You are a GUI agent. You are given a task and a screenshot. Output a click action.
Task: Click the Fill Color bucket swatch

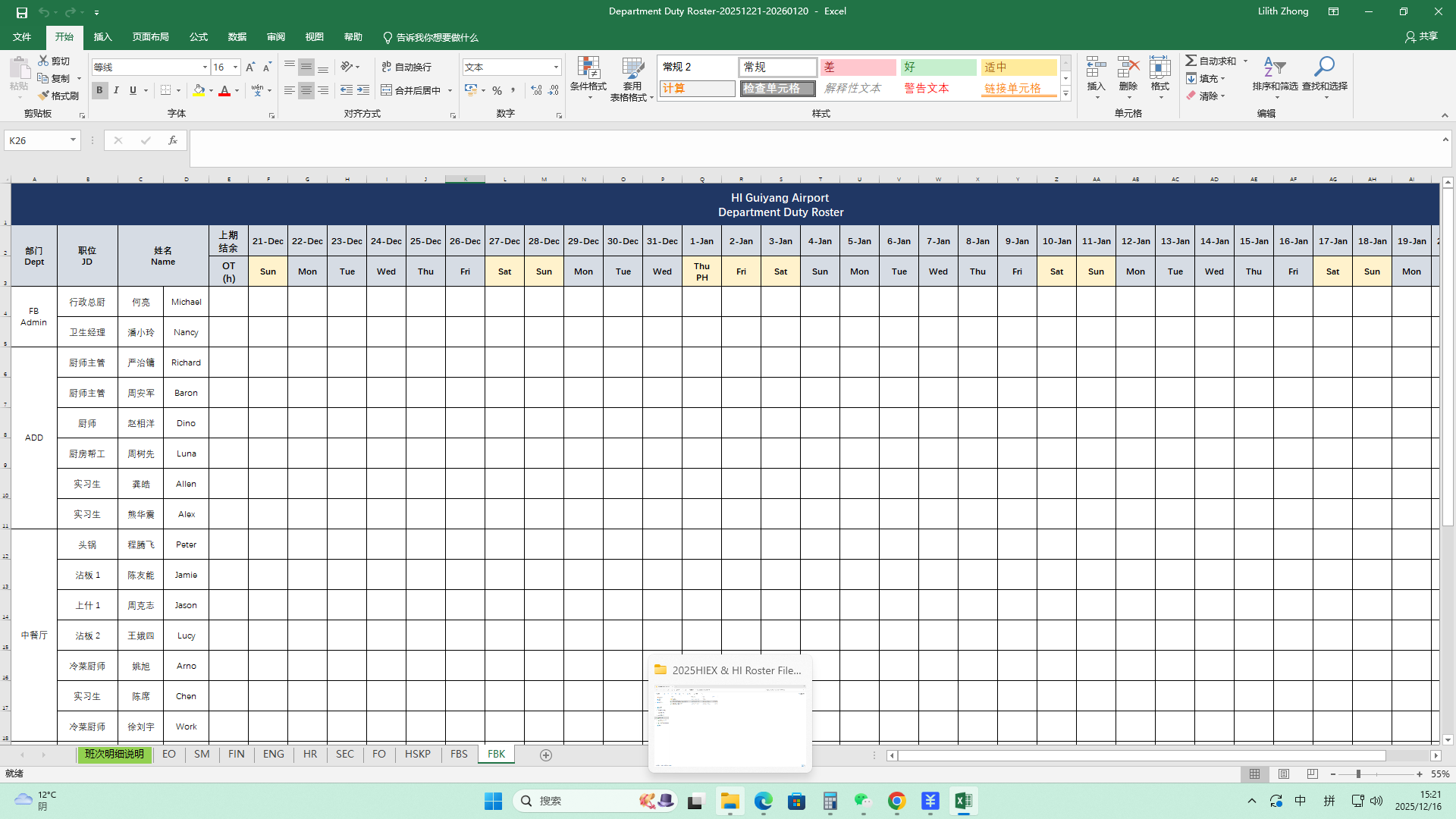[198, 90]
